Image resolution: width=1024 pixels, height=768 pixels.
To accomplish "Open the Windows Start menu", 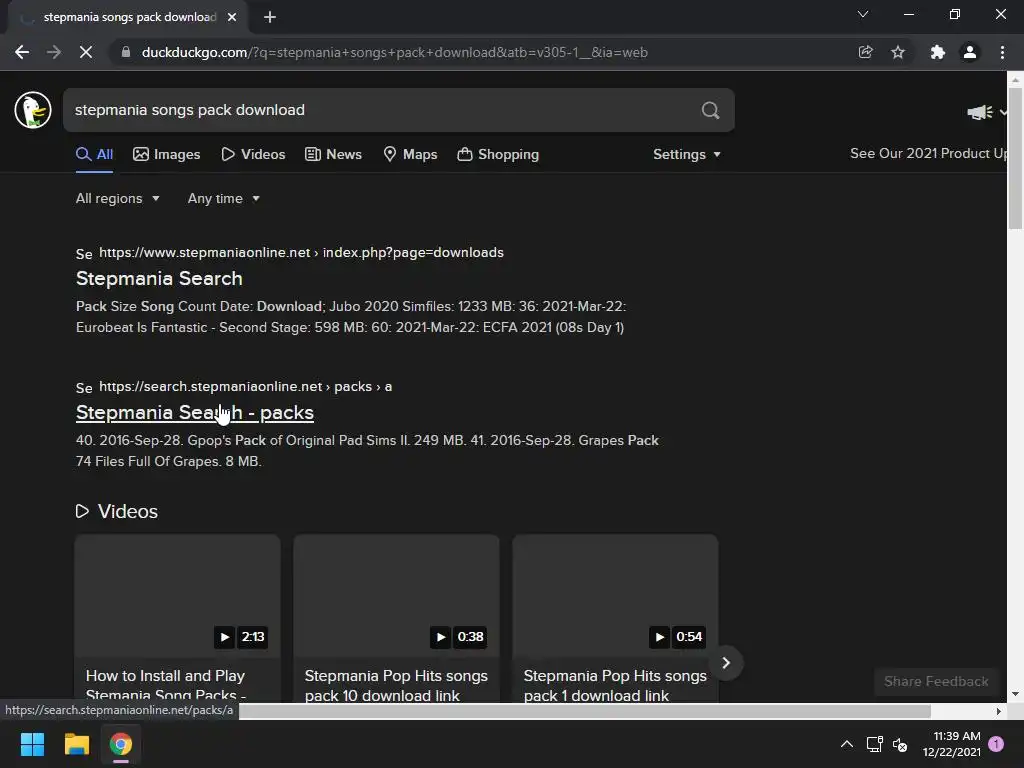I will click(32, 744).
